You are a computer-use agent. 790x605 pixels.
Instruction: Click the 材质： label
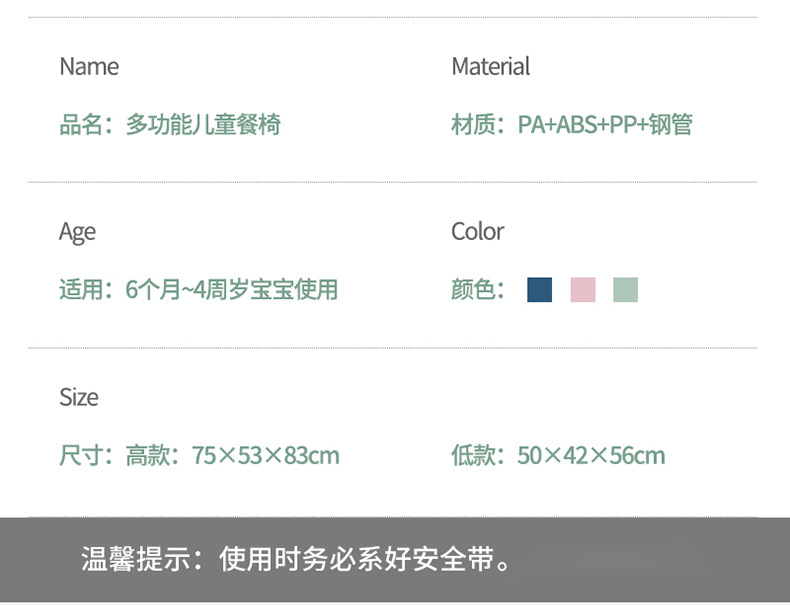pos(480,125)
